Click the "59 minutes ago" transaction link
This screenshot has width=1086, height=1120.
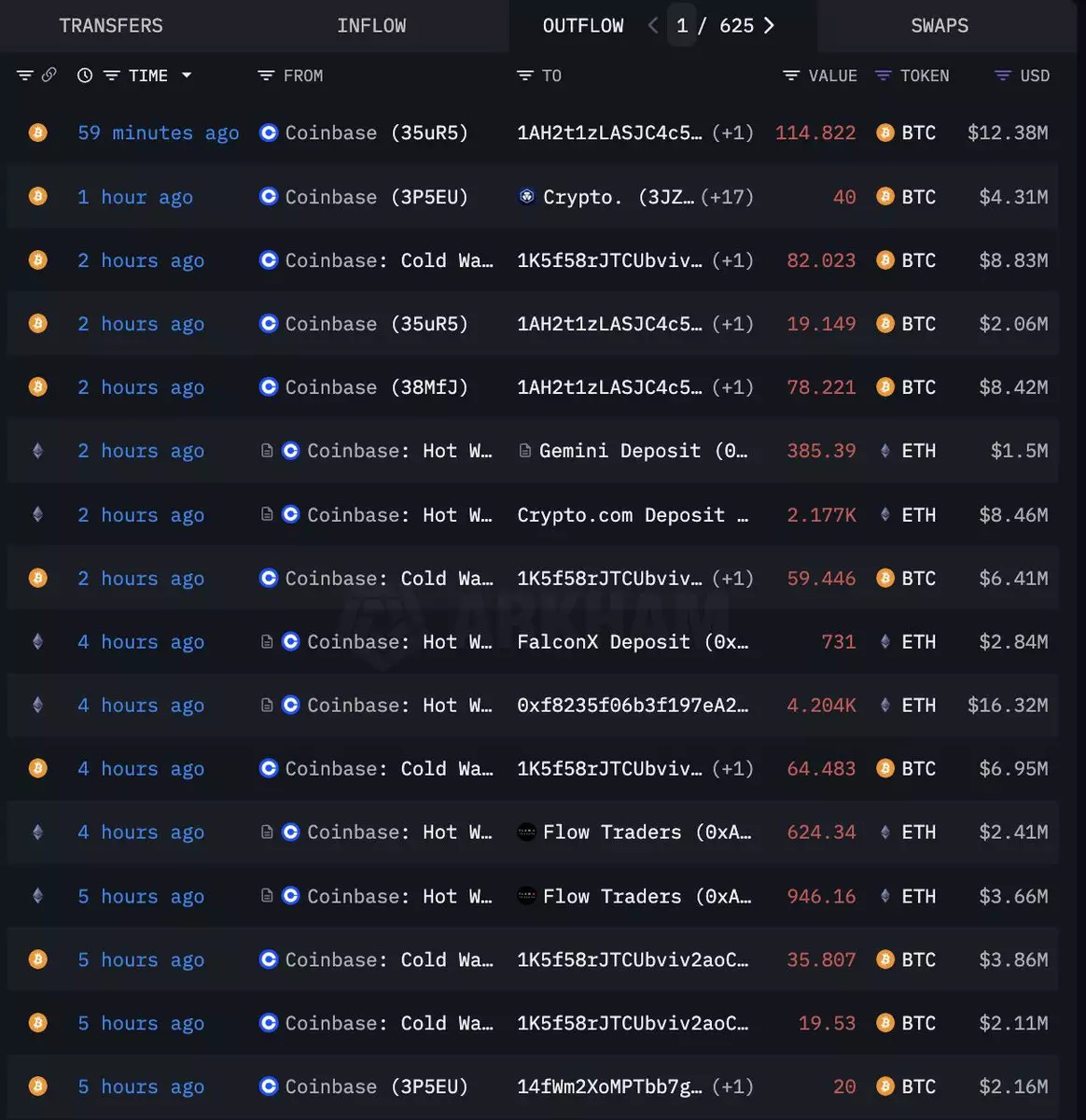coord(158,133)
